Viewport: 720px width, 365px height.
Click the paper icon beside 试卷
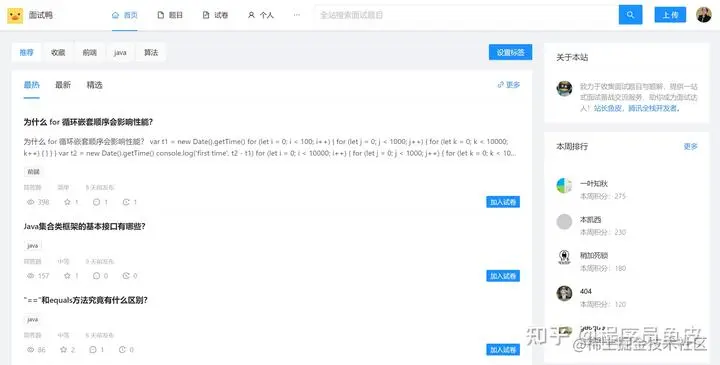(206, 15)
